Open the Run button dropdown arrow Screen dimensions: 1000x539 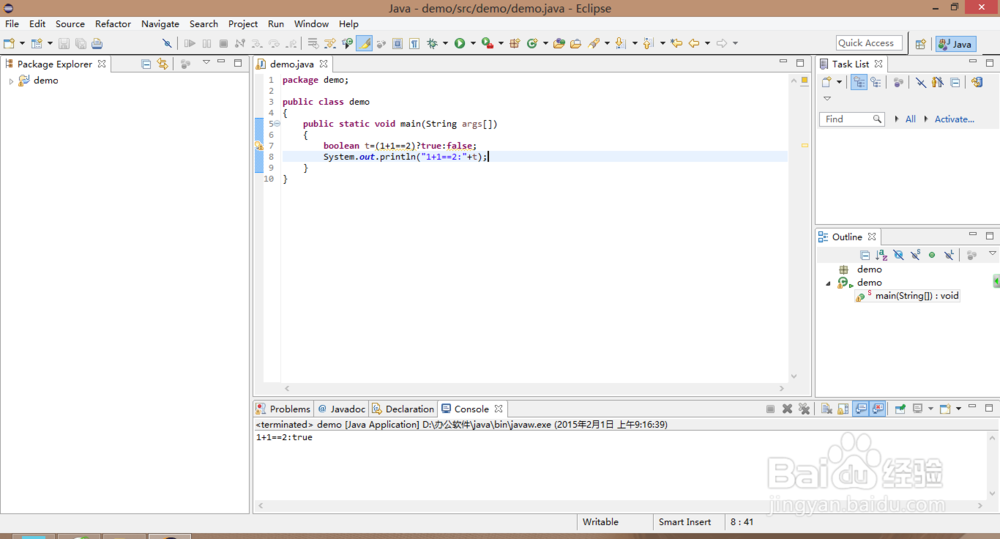pos(473,43)
